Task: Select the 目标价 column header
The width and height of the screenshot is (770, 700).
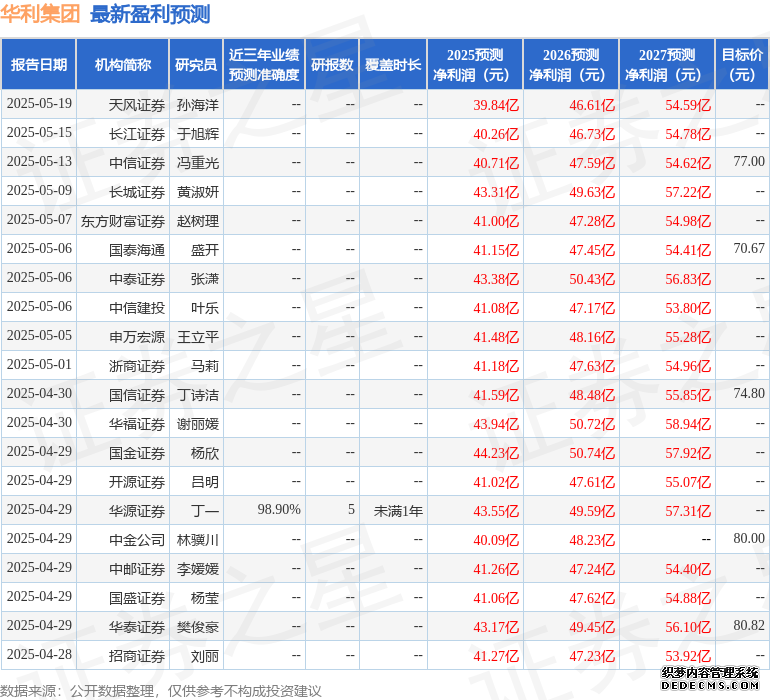Action: 742,64
